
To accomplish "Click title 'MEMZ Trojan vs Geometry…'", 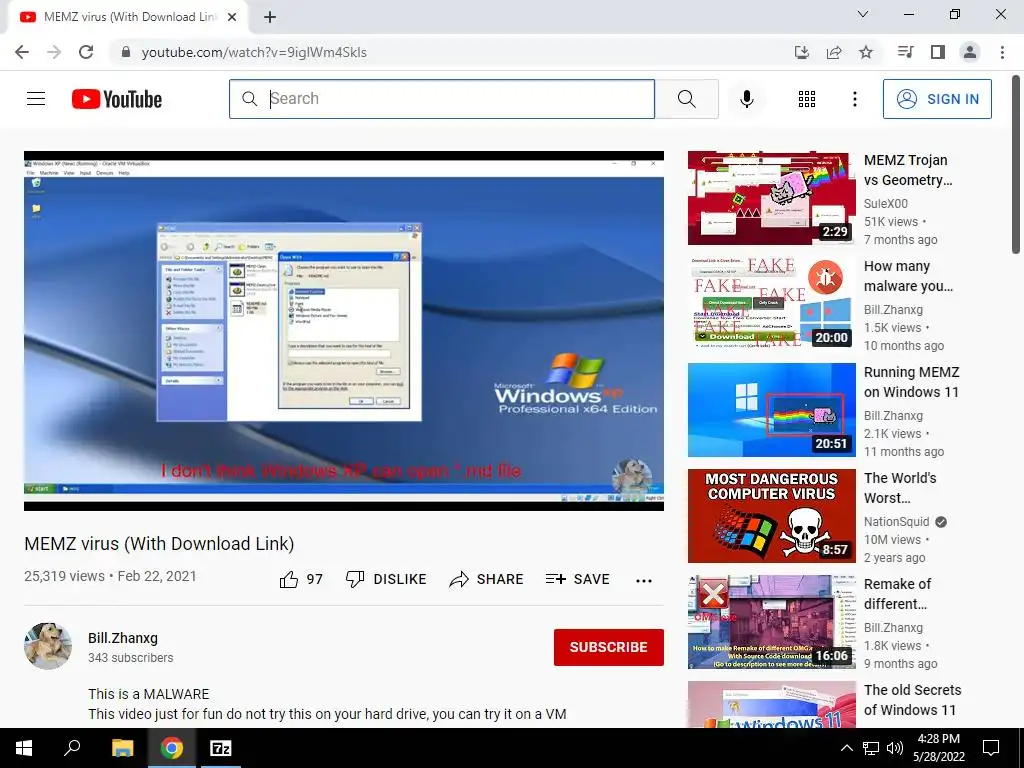I will 908,170.
